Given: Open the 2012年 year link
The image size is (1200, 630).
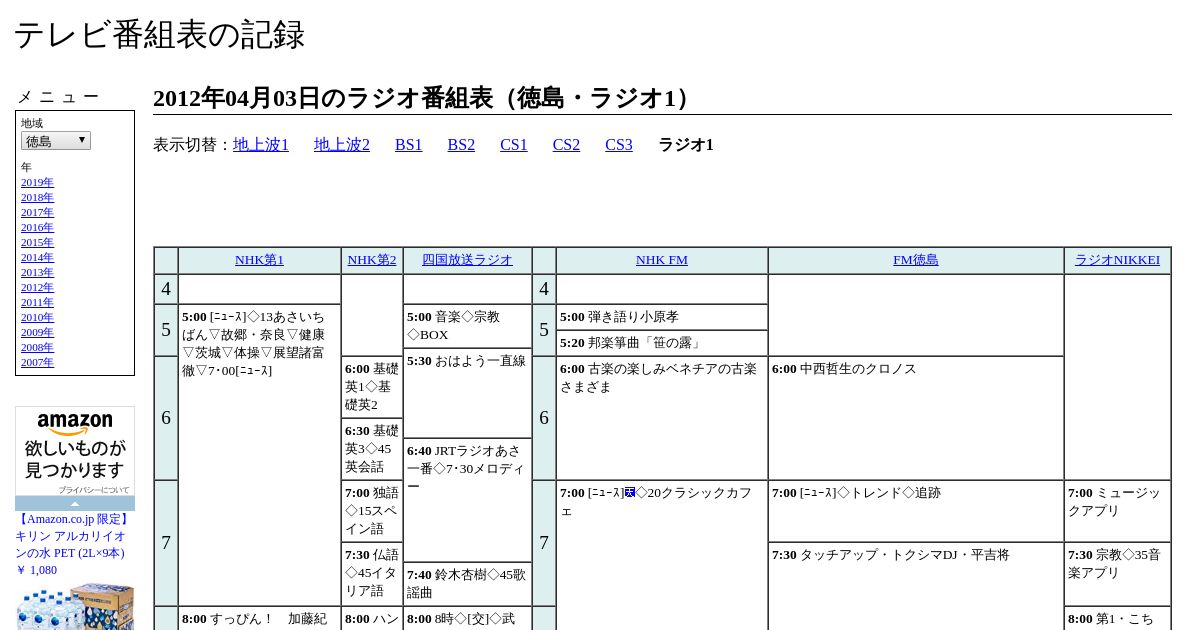Looking at the screenshot, I should [37, 287].
